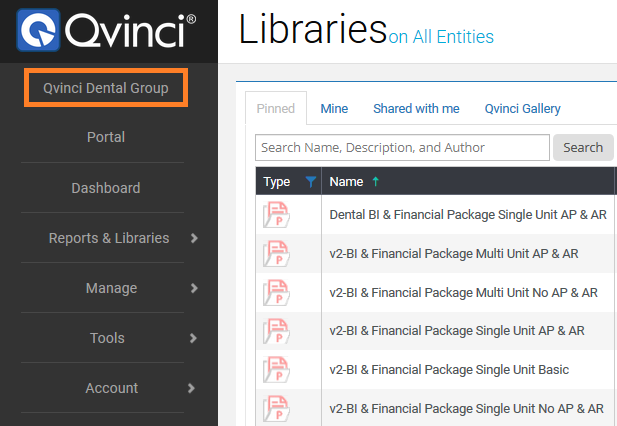Screen dimensions: 617x426
Task: Click the Search button
Action: coord(583,148)
